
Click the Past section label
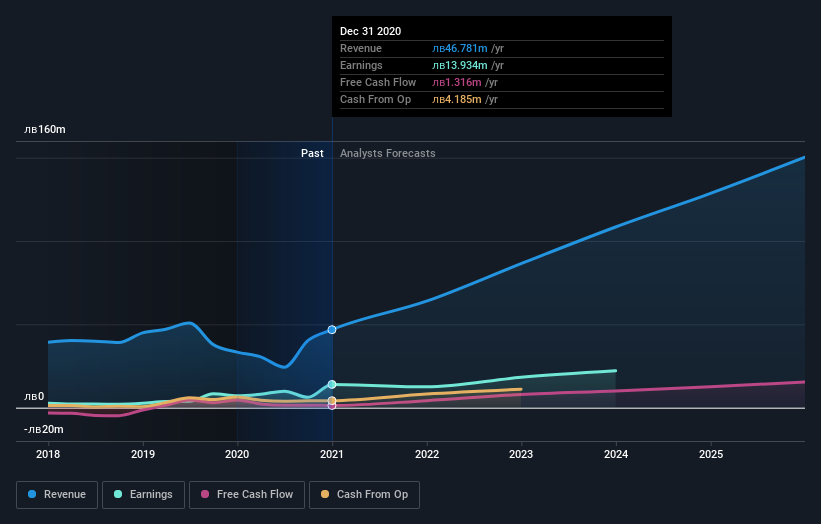[312, 153]
